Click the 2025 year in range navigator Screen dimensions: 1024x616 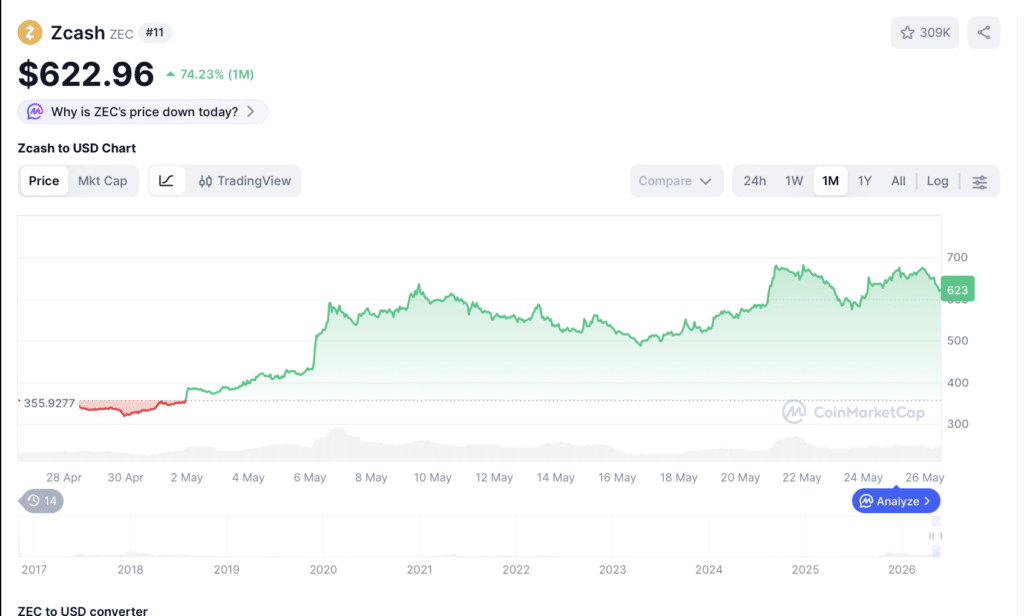point(805,570)
